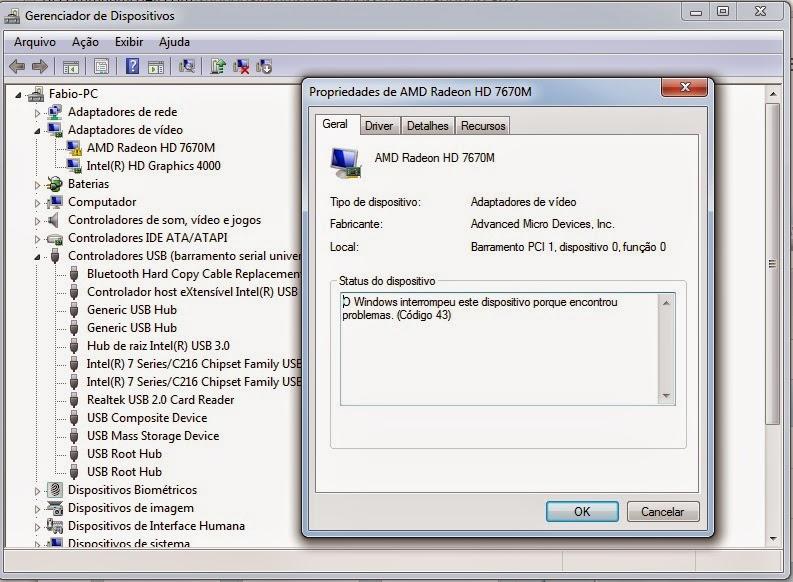Click the show/hide console tree icon

click(71, 67)
